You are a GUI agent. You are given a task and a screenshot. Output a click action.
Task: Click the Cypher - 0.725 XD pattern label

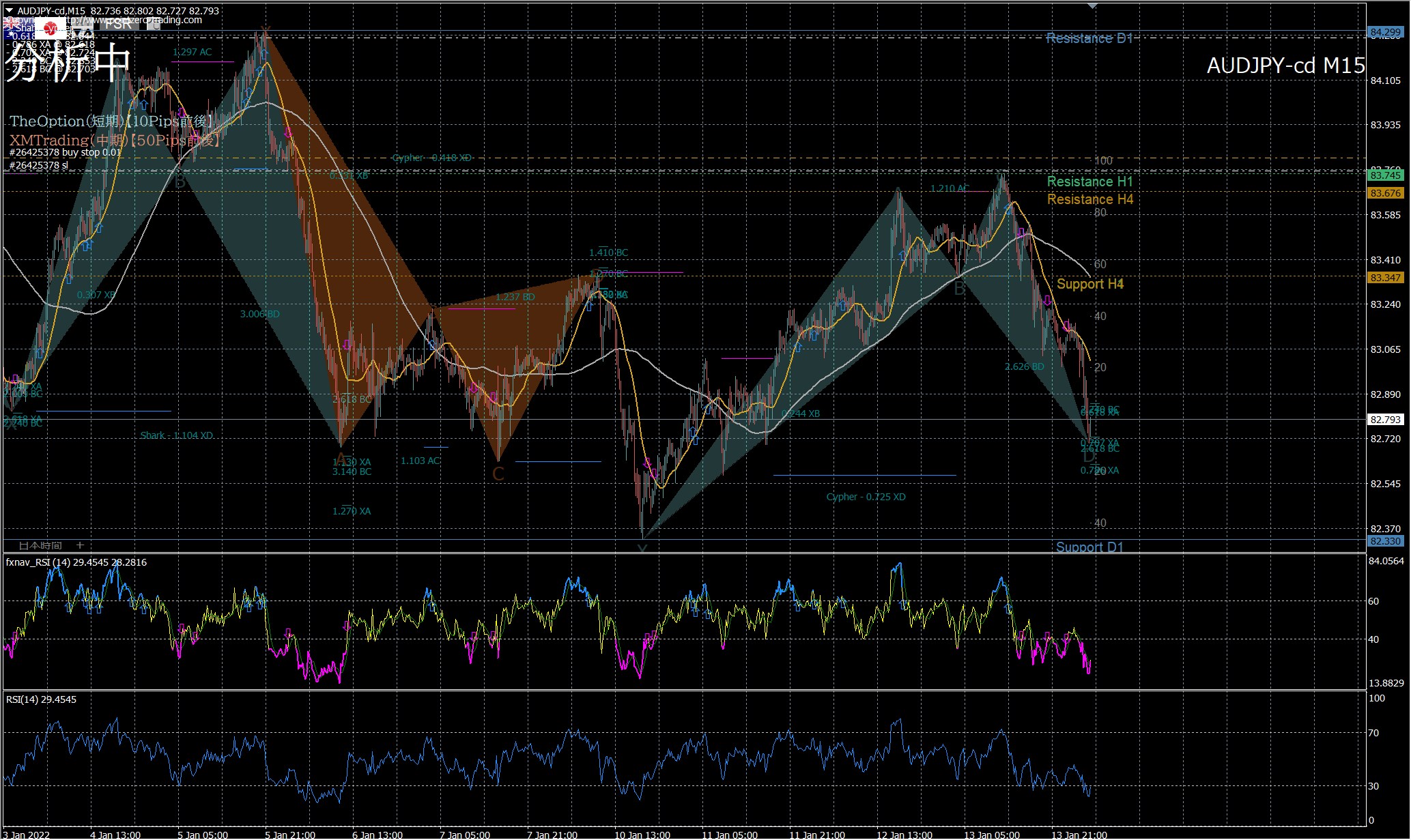tap(866, 497)
